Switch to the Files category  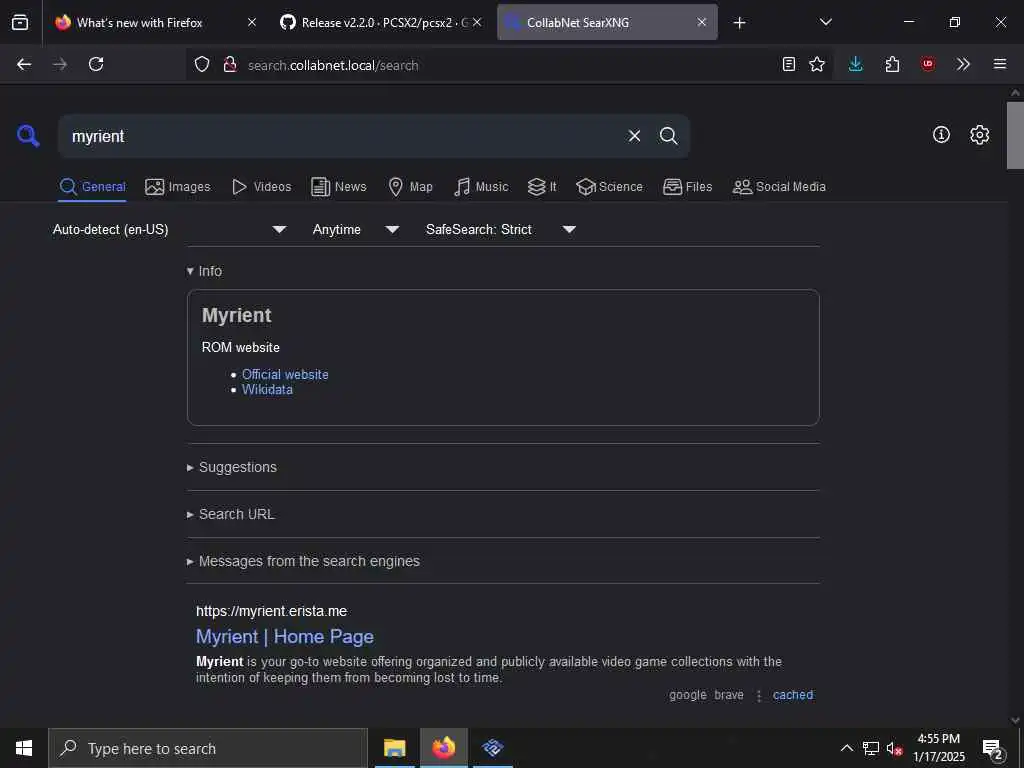click(x=688, y=187)
